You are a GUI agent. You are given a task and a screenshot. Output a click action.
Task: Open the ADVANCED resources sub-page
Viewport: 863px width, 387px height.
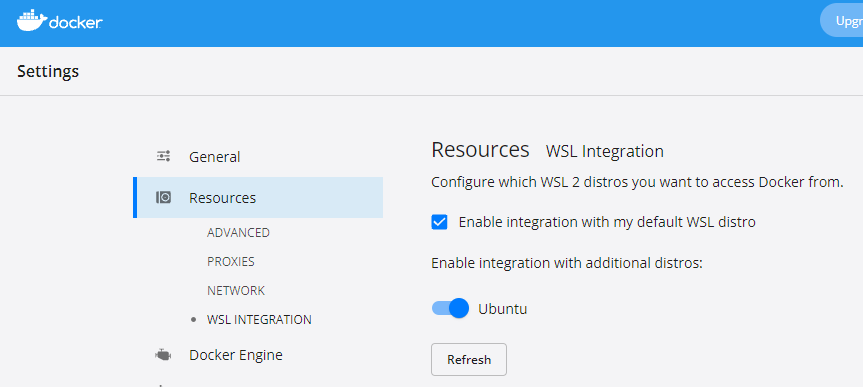[x=238, y=233]
